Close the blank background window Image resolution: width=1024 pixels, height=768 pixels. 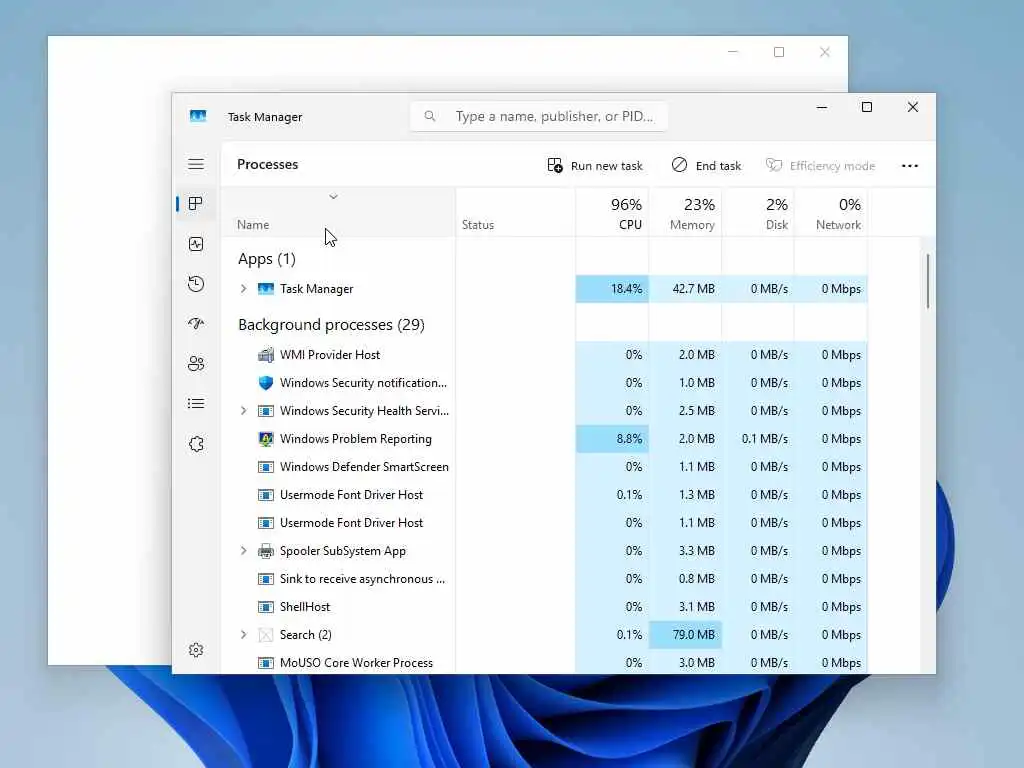825,52
